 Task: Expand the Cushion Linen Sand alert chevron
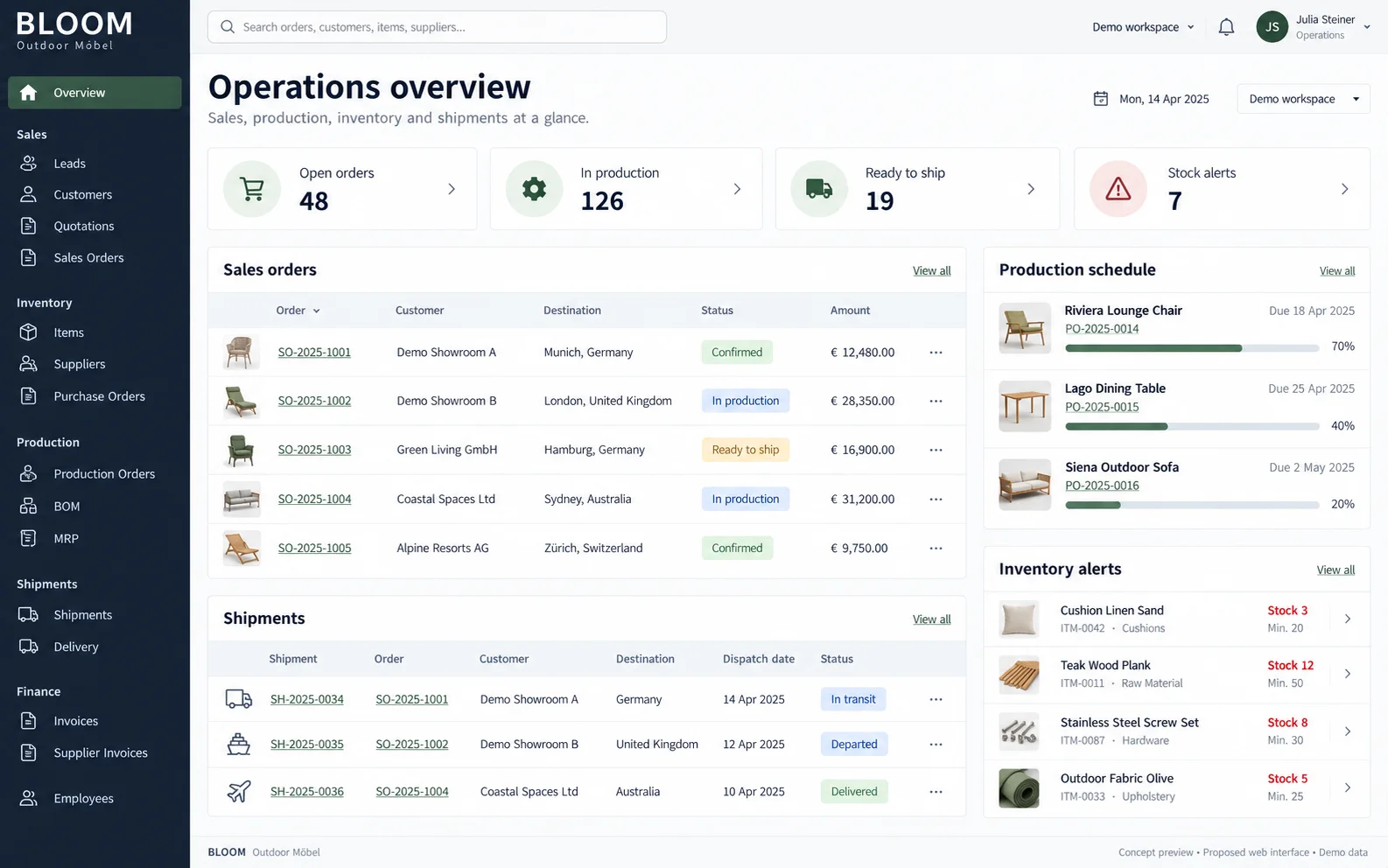coord(1348,619)
